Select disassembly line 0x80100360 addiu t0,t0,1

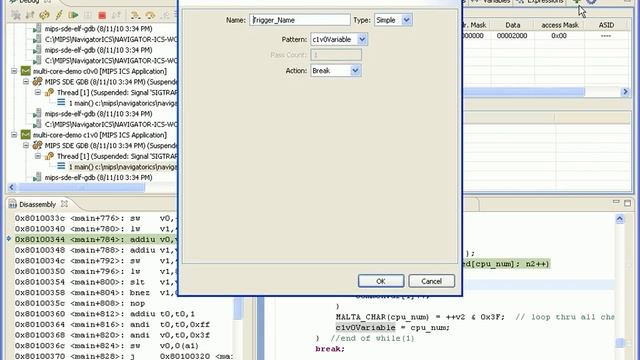(x=105, y=313)
